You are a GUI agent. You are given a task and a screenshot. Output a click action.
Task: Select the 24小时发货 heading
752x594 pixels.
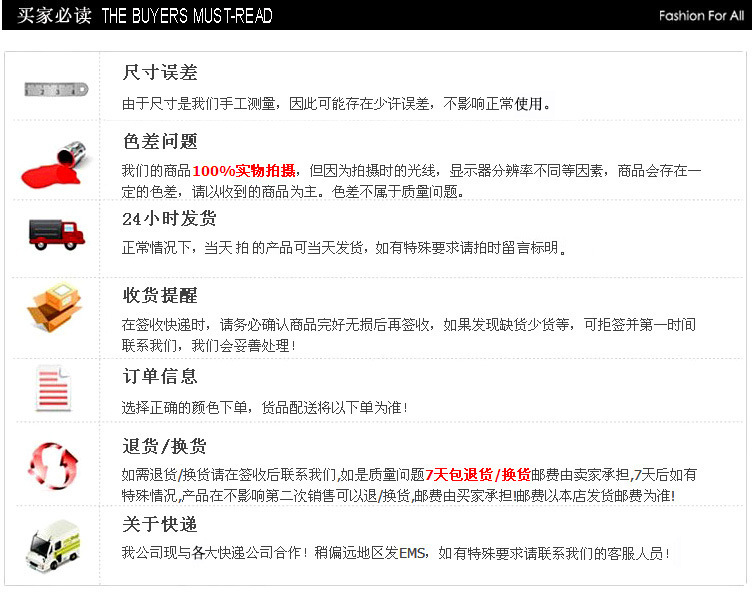click(169, 219)
